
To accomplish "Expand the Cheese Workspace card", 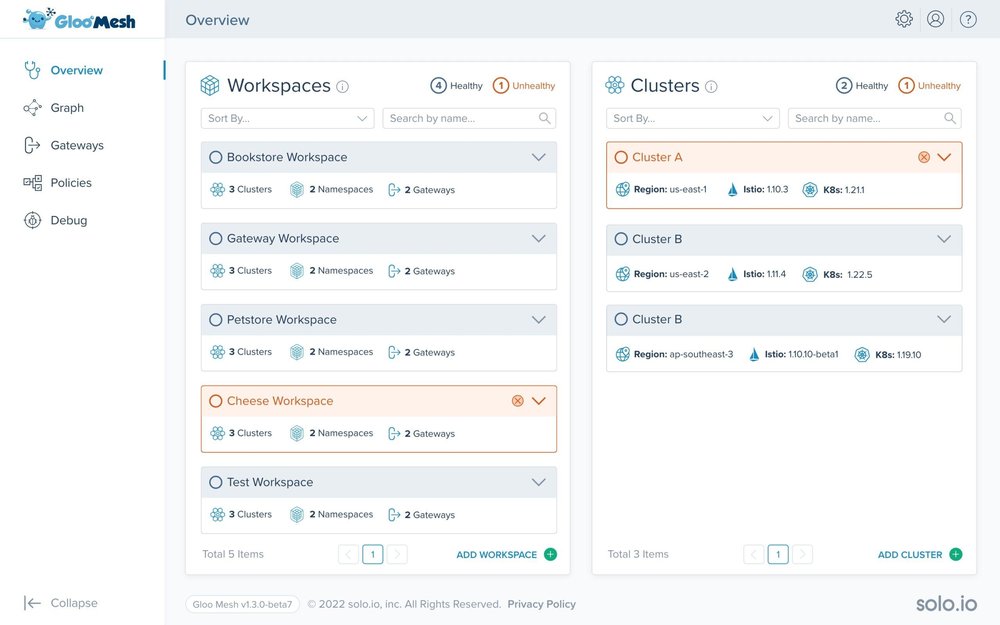I will (539, 401).
